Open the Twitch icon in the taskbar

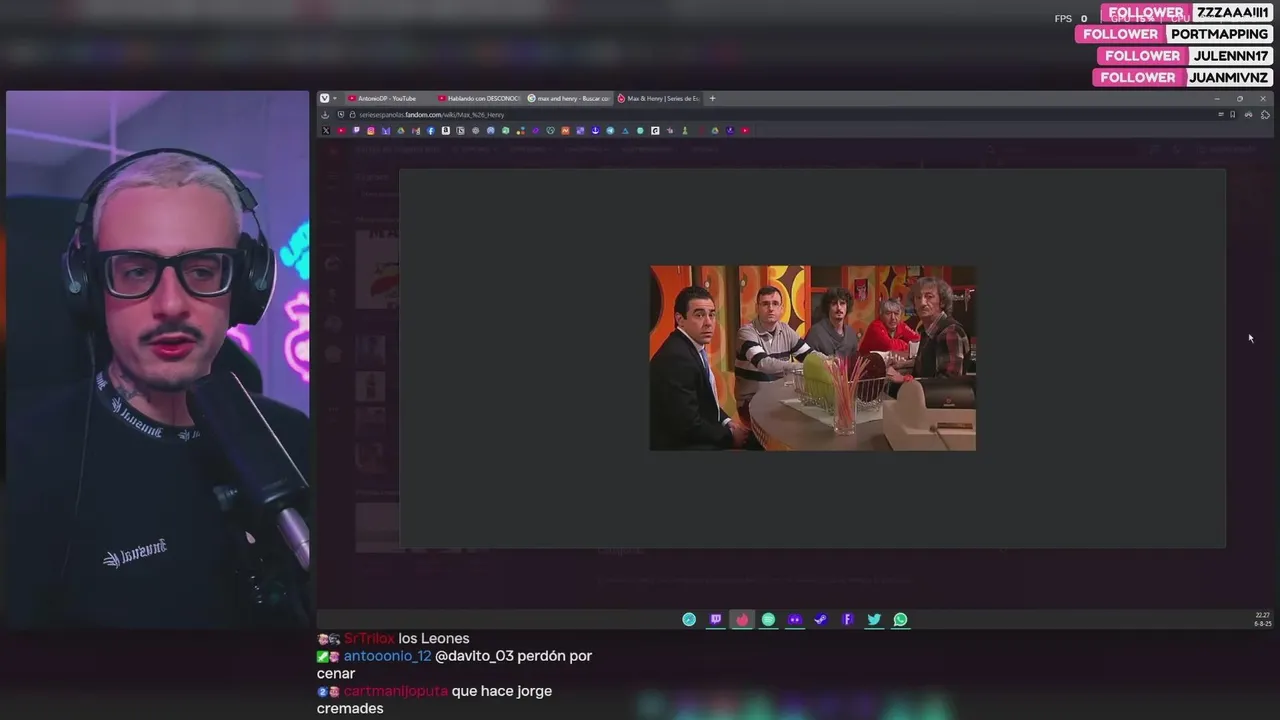[x=716, y=619]
